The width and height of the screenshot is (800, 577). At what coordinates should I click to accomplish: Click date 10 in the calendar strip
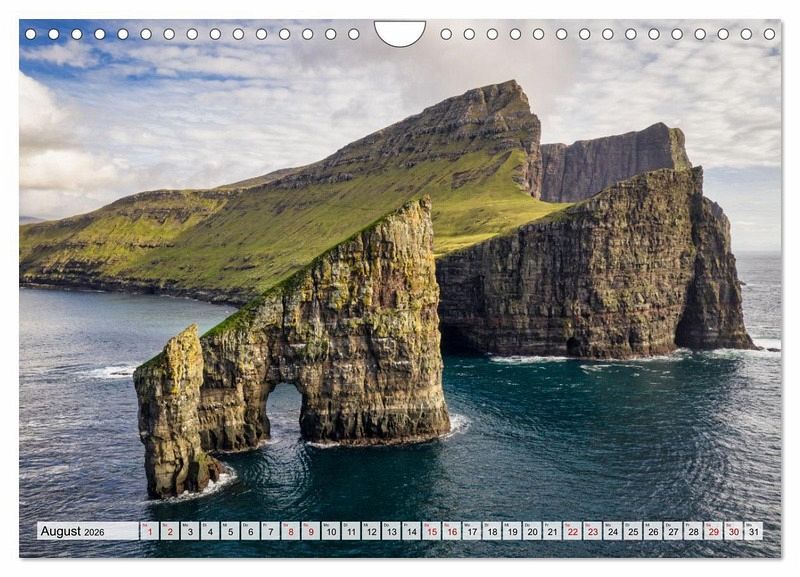coord(331,531)
